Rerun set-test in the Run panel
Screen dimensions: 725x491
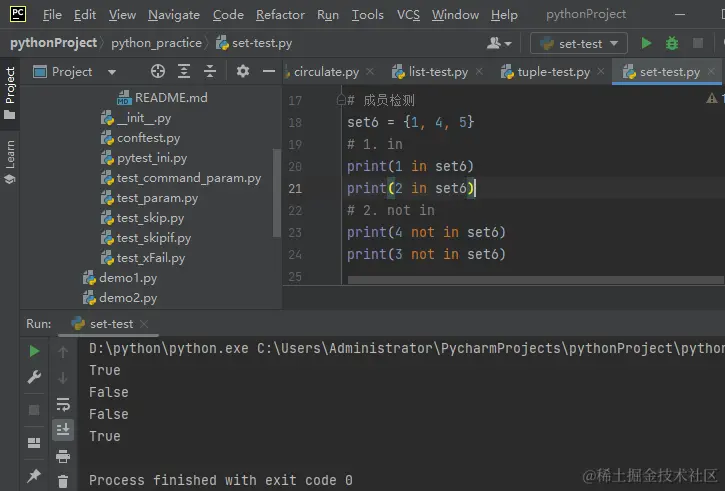[x=34, y=351]
